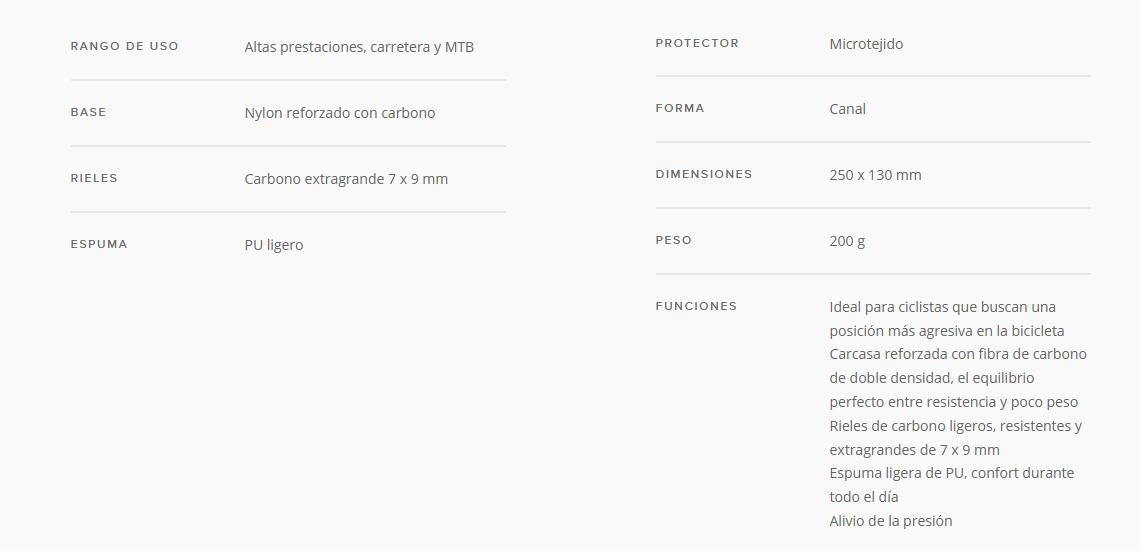Click 'Alivio de la presión' text
This screenshot has width=1140, height=551.
891,521
